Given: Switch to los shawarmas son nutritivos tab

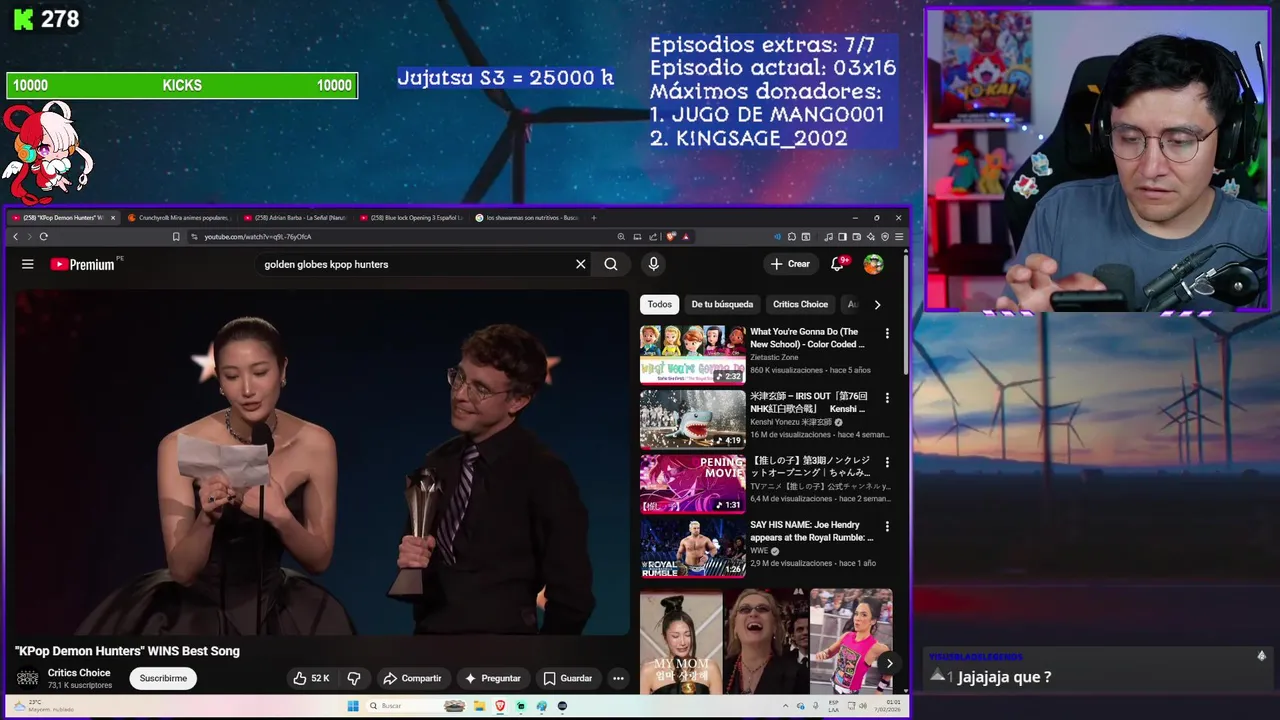Looking at the screenshot, I should point(527,217).
